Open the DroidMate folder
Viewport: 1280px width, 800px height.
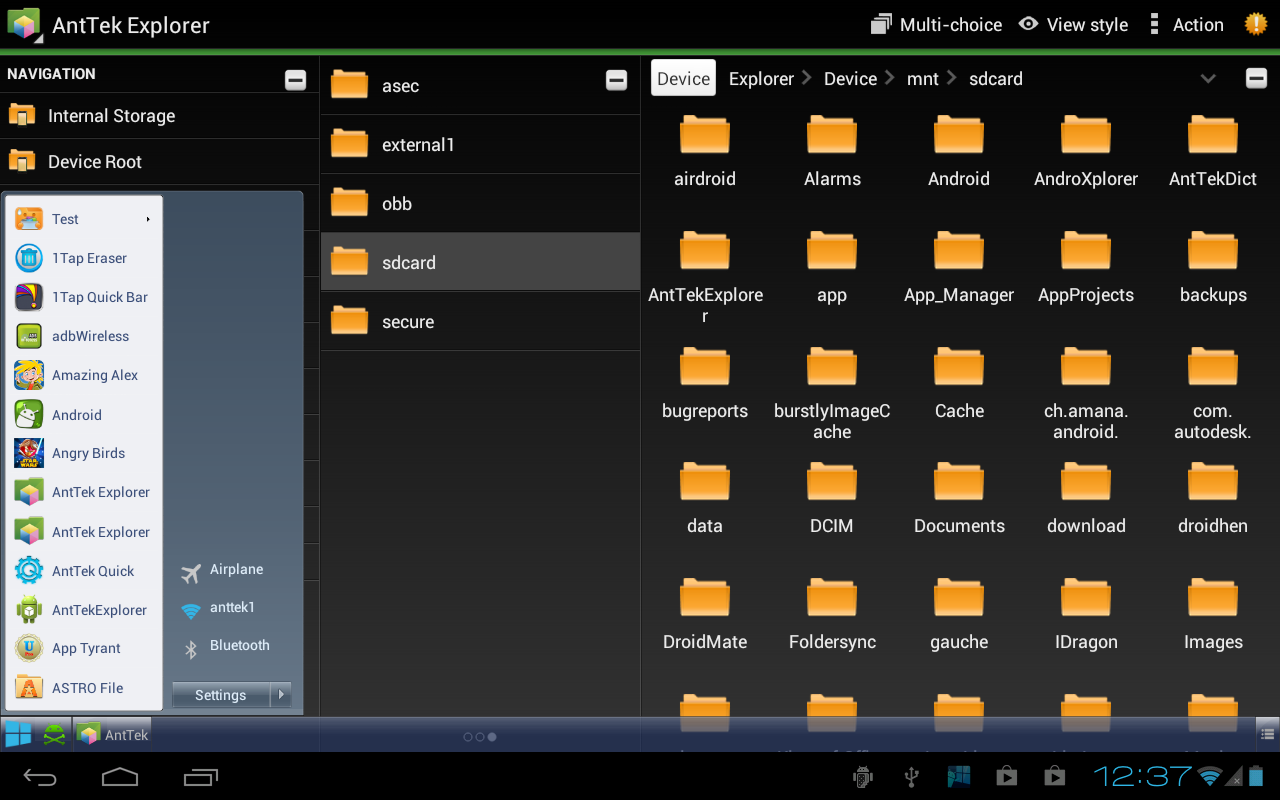[x=705, y=613]
